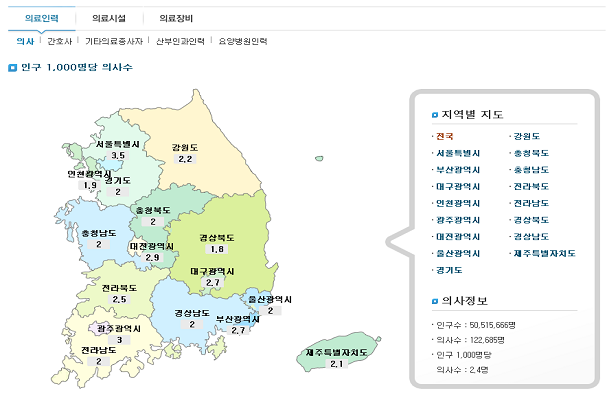Select 서울특별시 label on the map

coord(118,144)
